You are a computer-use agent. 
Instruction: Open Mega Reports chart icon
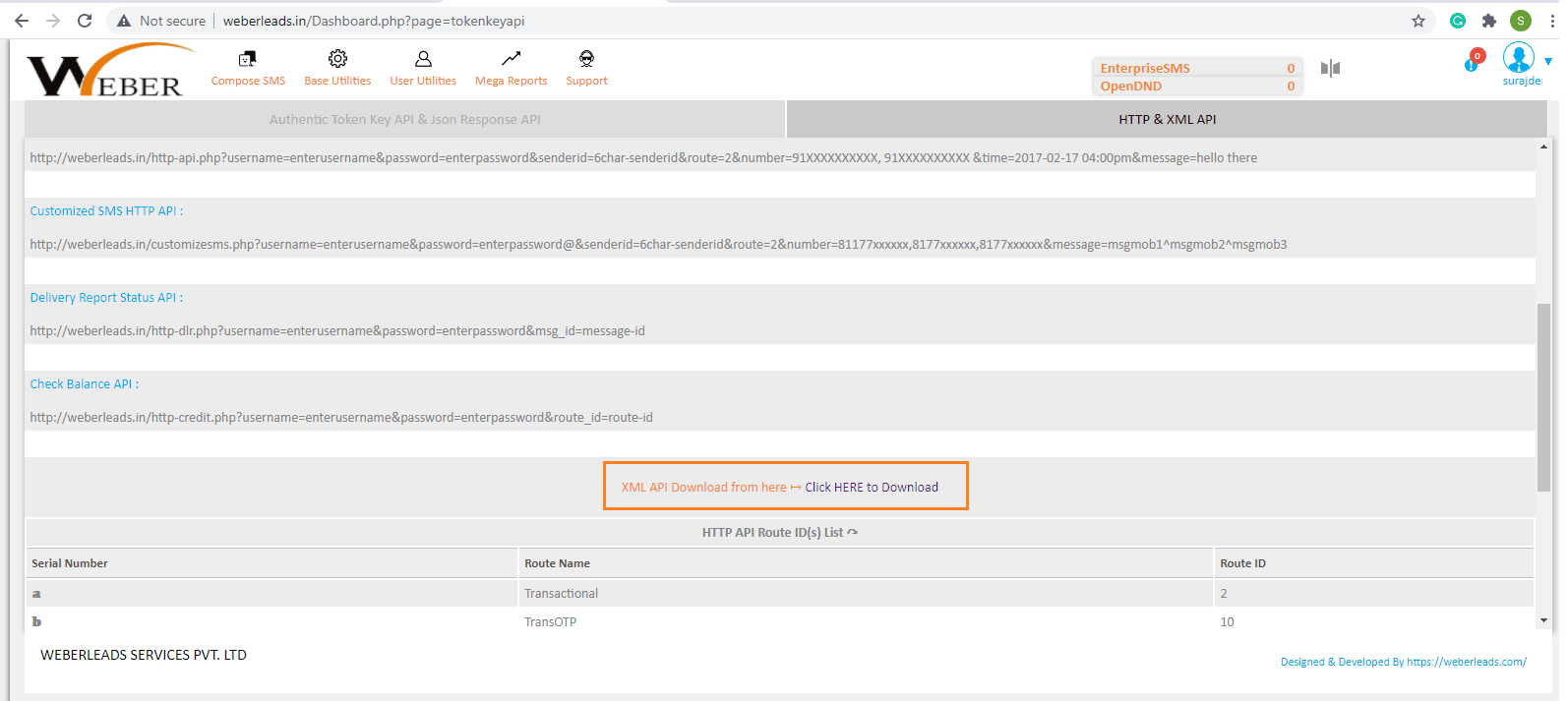(x=511, y=59)
